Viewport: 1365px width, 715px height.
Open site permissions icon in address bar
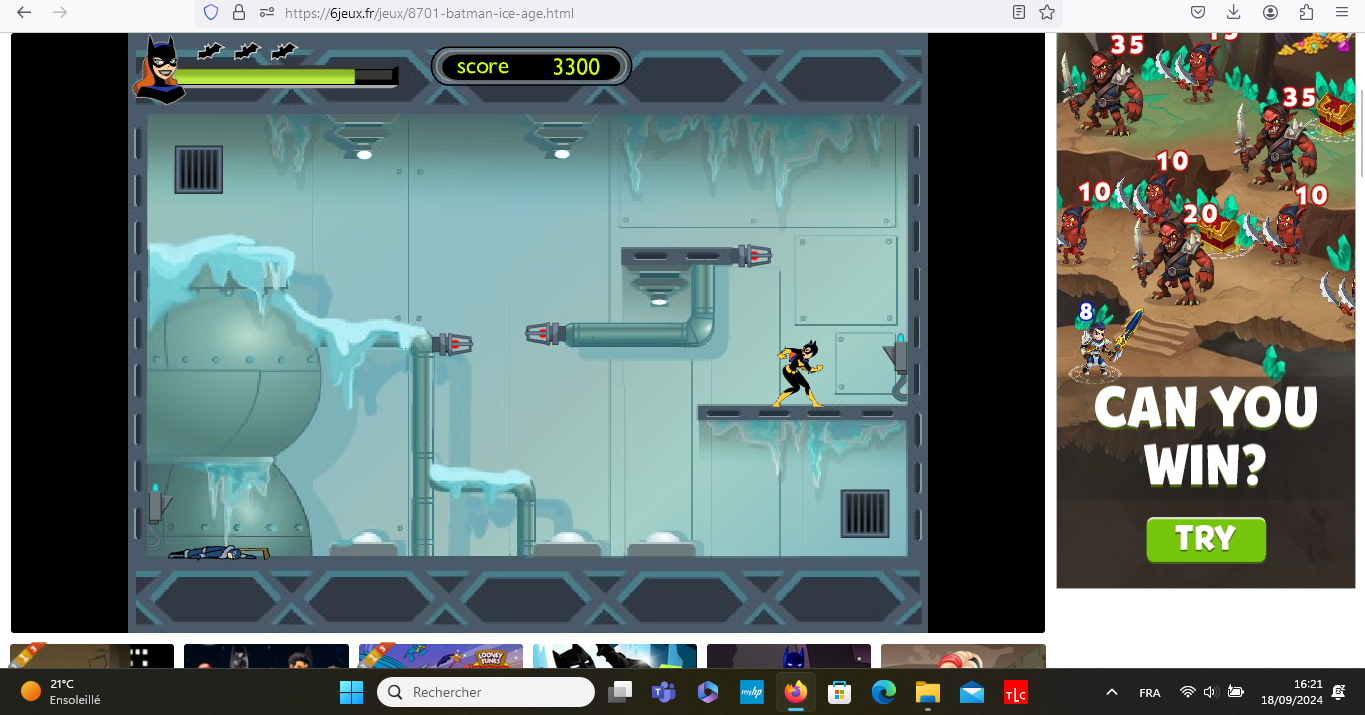[x=266, y=13]
